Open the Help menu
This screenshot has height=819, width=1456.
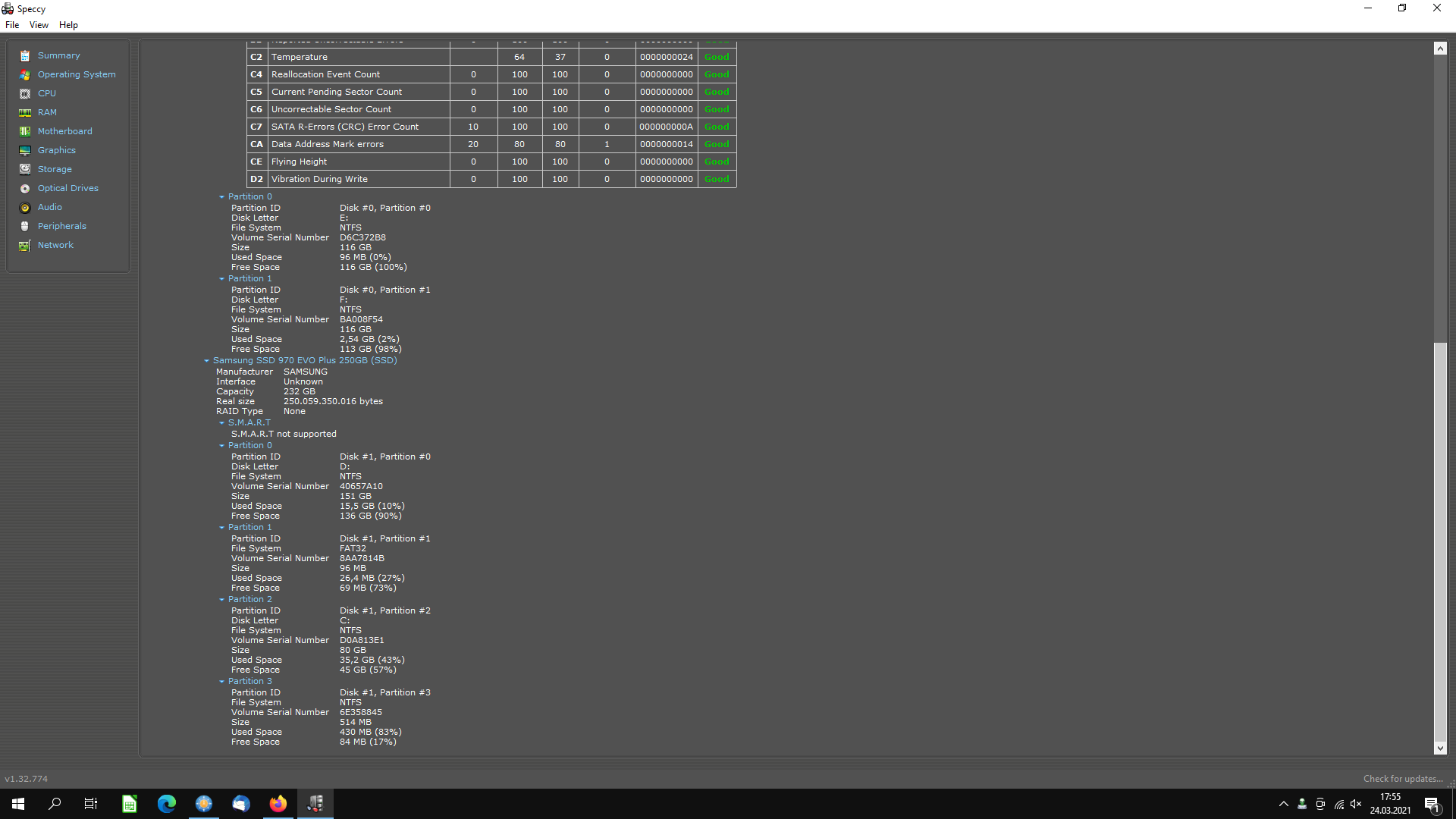[x=68, y=25]
